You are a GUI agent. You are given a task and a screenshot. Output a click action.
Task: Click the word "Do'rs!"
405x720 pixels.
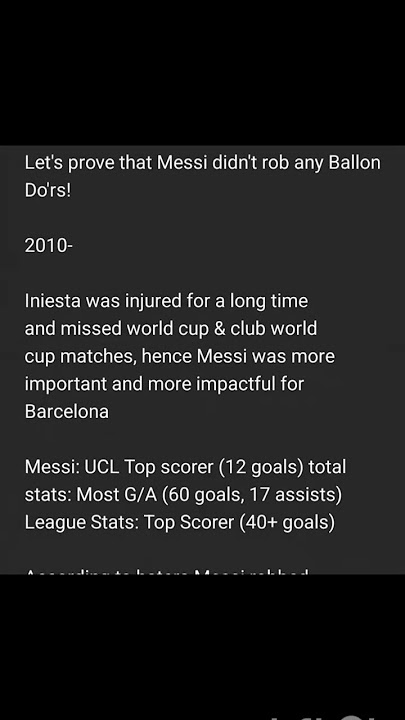pyautogui.click(x=48, y=191)
